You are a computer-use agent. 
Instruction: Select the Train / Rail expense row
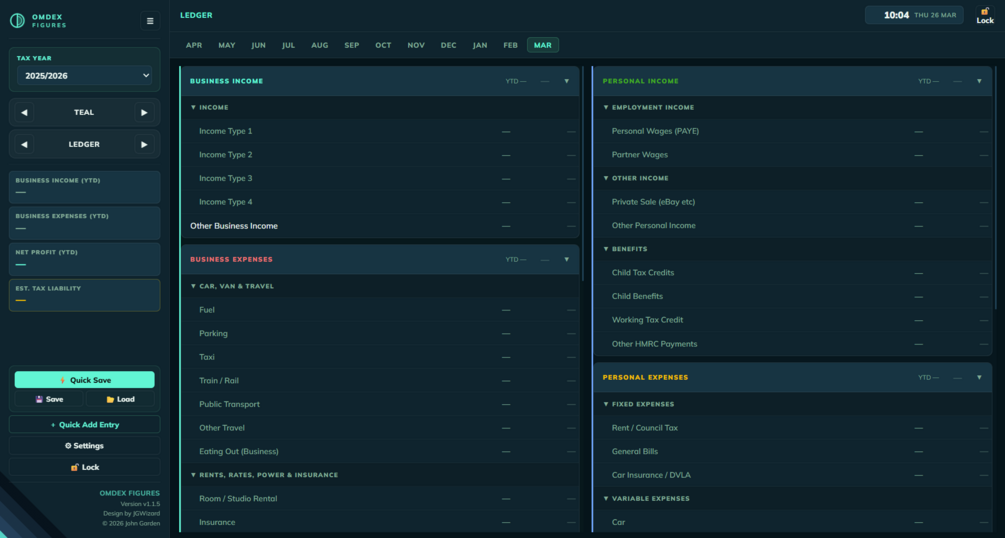(x=380, y=381)
